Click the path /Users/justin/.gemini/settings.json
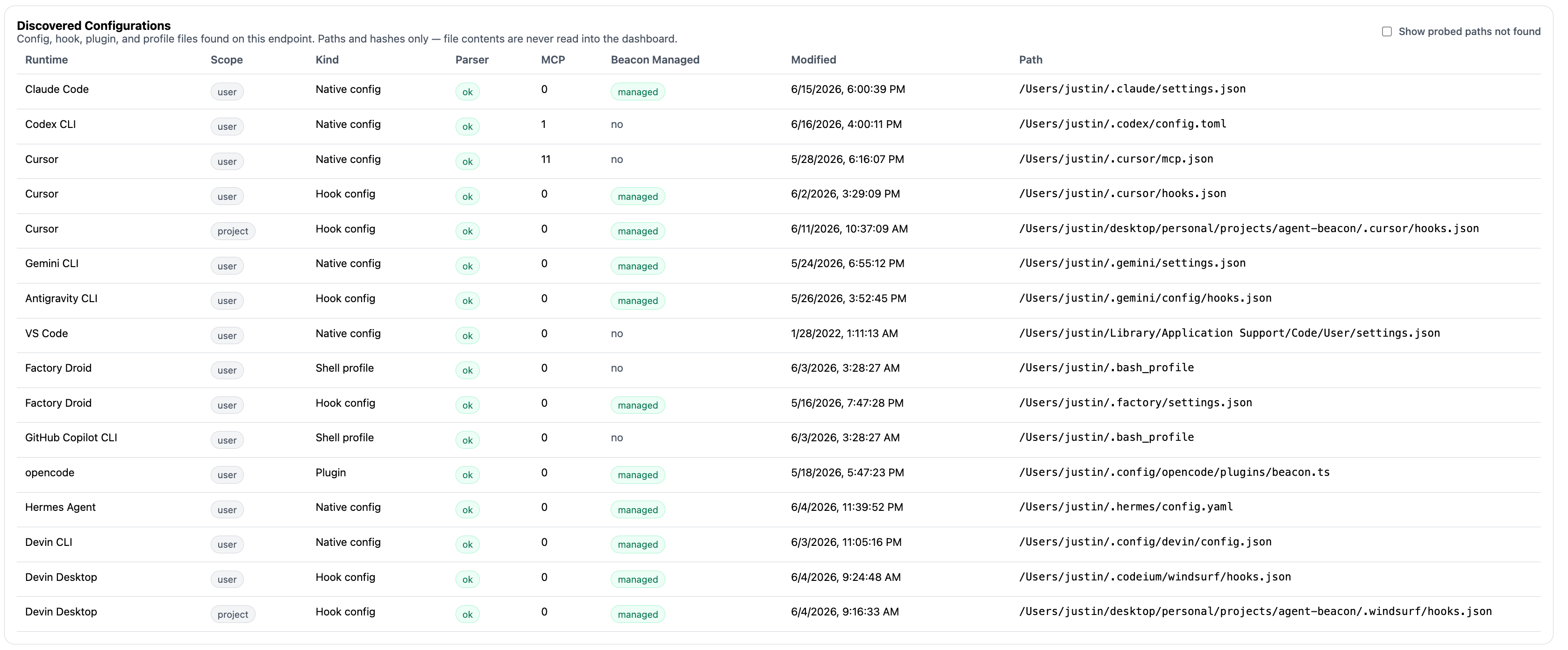 coord(1132,263)
